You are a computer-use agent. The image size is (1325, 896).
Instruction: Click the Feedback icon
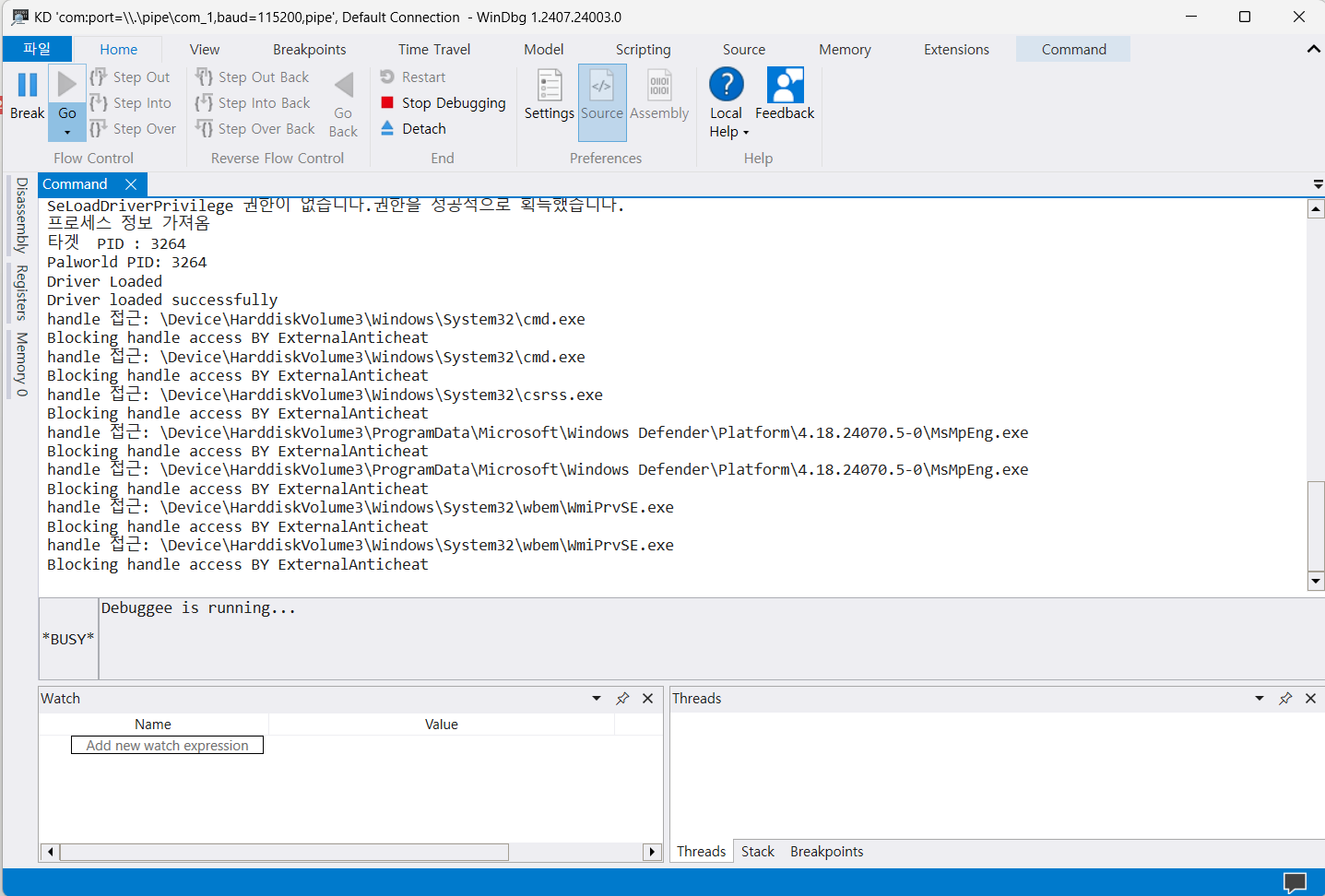pyautogui.click(x=785, y=85)
